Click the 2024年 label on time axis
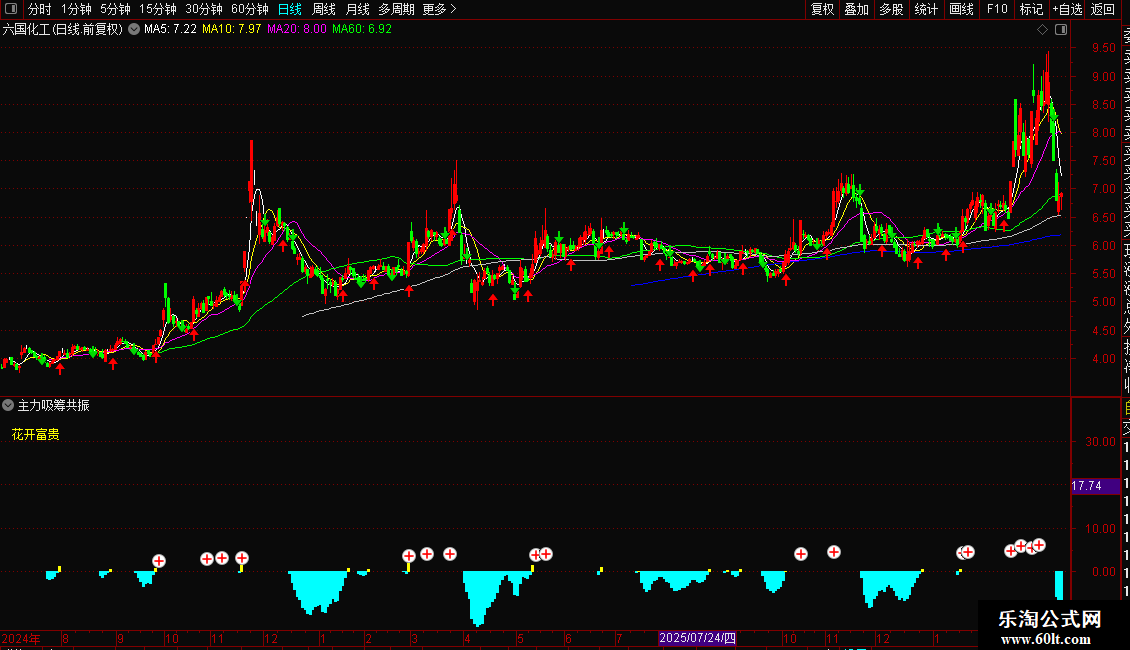 21,638
